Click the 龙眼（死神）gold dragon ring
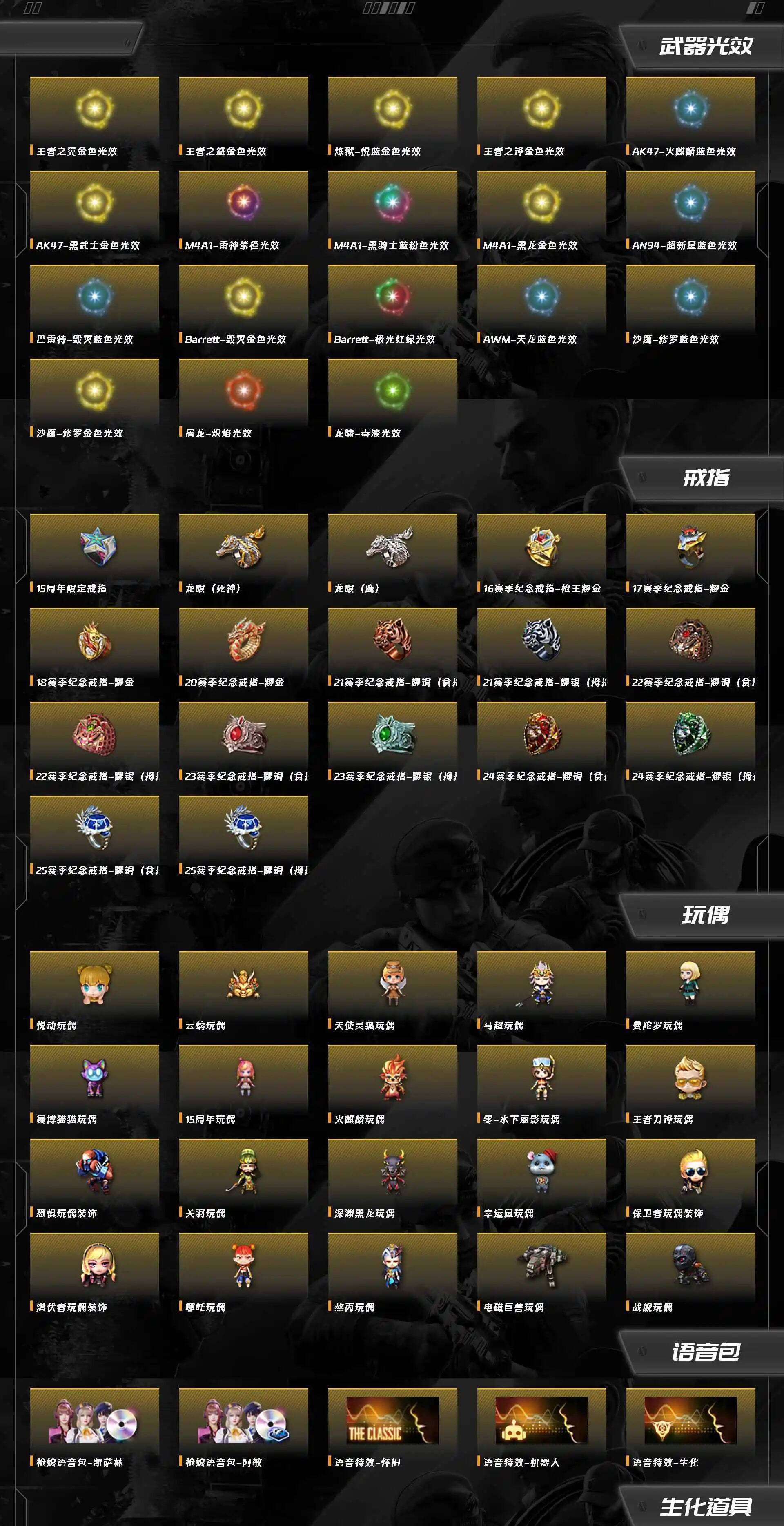 241,546
